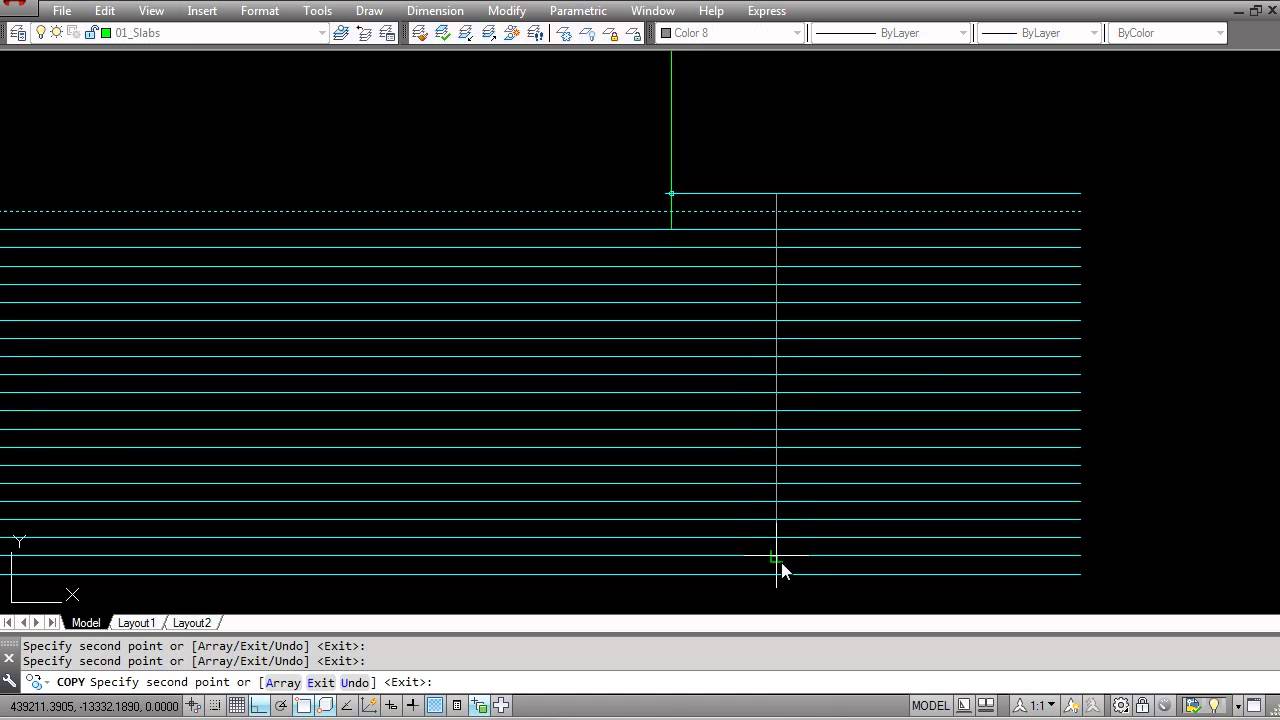The height and width of the screenshot is (720, 1280).
Task: Toggle Object Snap in status bar
Action: (303, 706)
